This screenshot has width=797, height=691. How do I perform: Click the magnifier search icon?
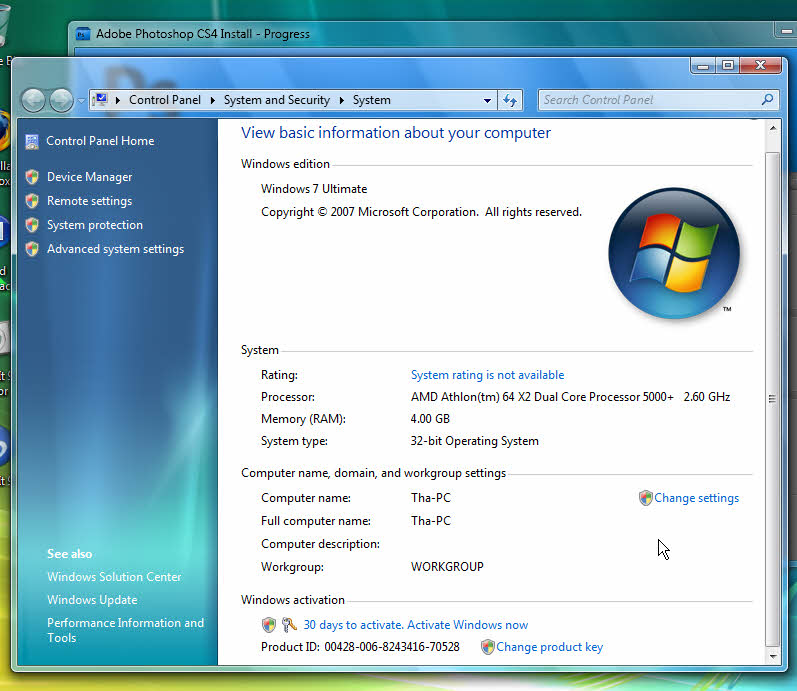click(768, 99)
